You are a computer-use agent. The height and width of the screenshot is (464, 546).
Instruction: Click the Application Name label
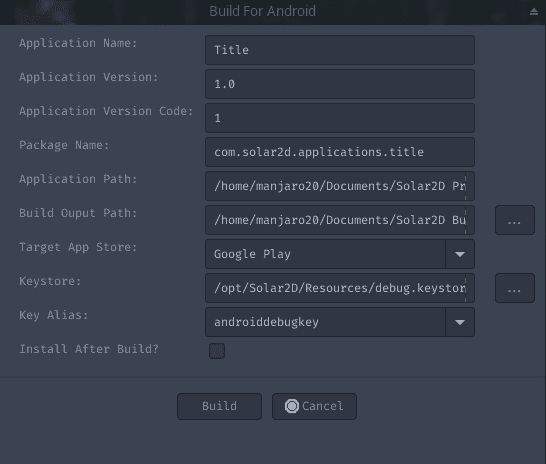pyautogui.click(x=78, y=43)
